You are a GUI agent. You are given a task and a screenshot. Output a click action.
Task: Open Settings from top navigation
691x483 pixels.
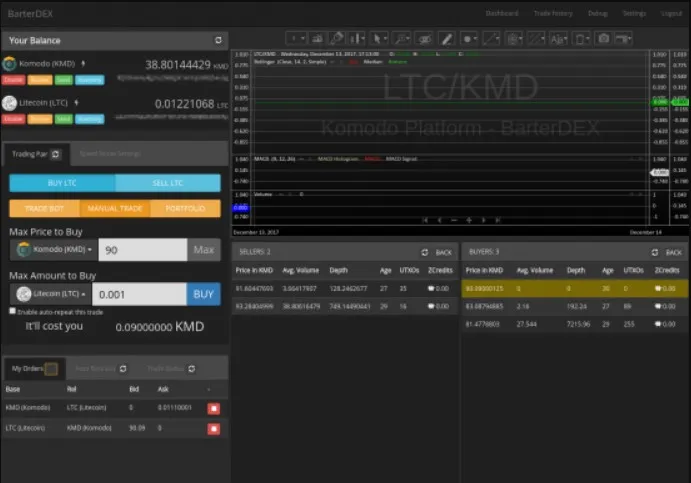(634, 13)
